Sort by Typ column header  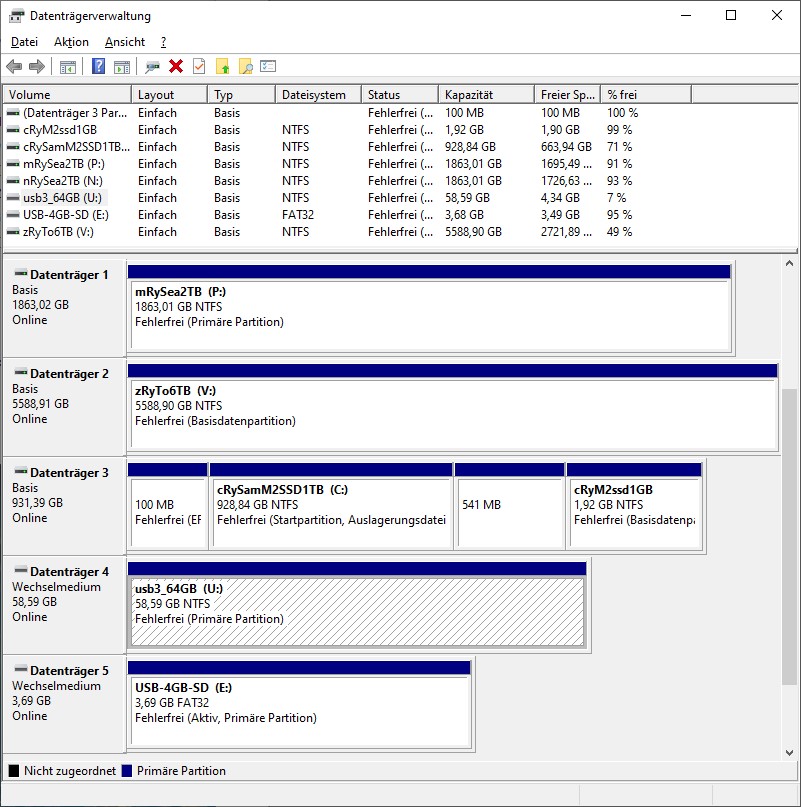tap(241, 95)
